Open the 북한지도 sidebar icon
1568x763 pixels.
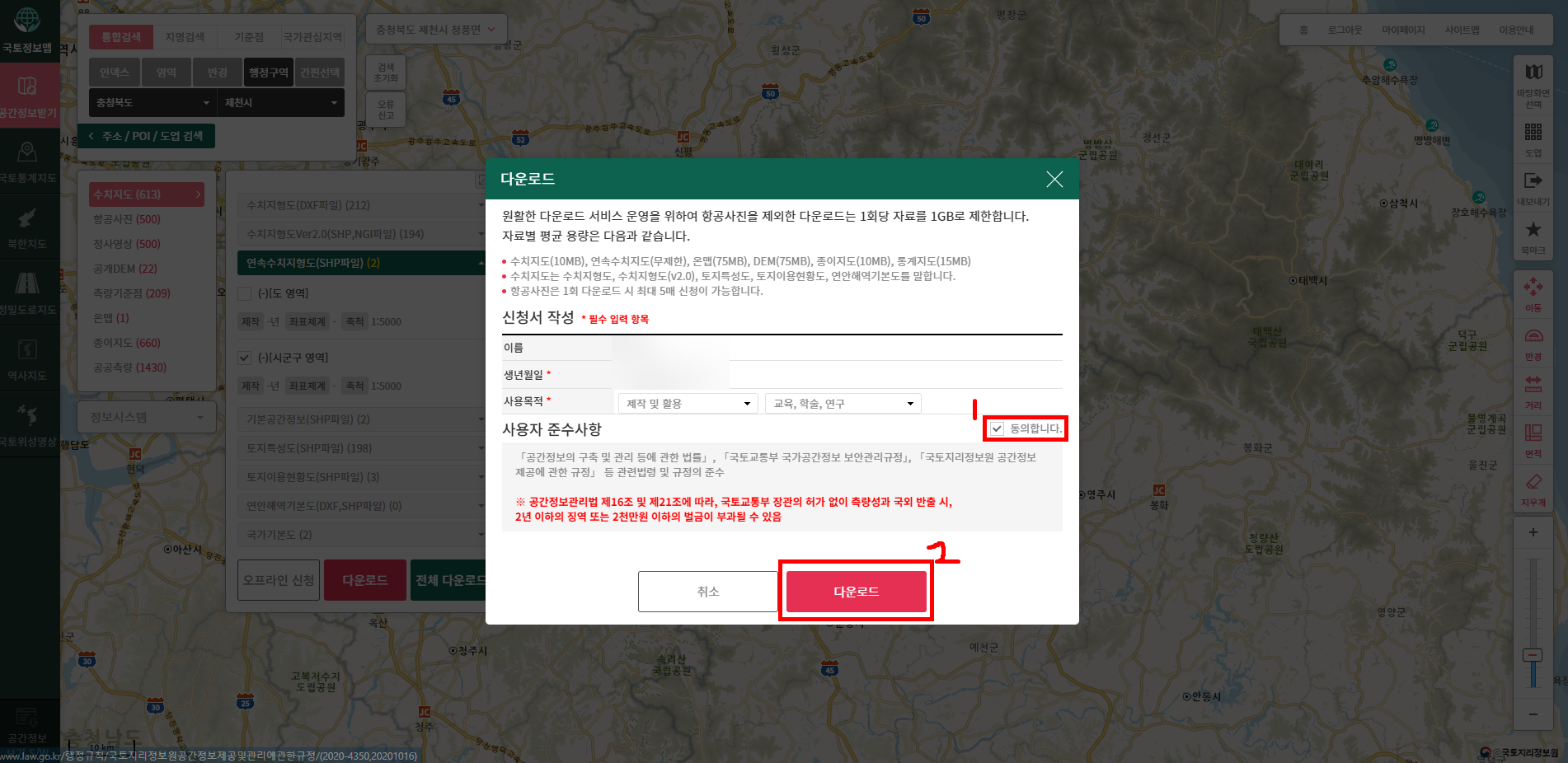click(x=27, y=227)
